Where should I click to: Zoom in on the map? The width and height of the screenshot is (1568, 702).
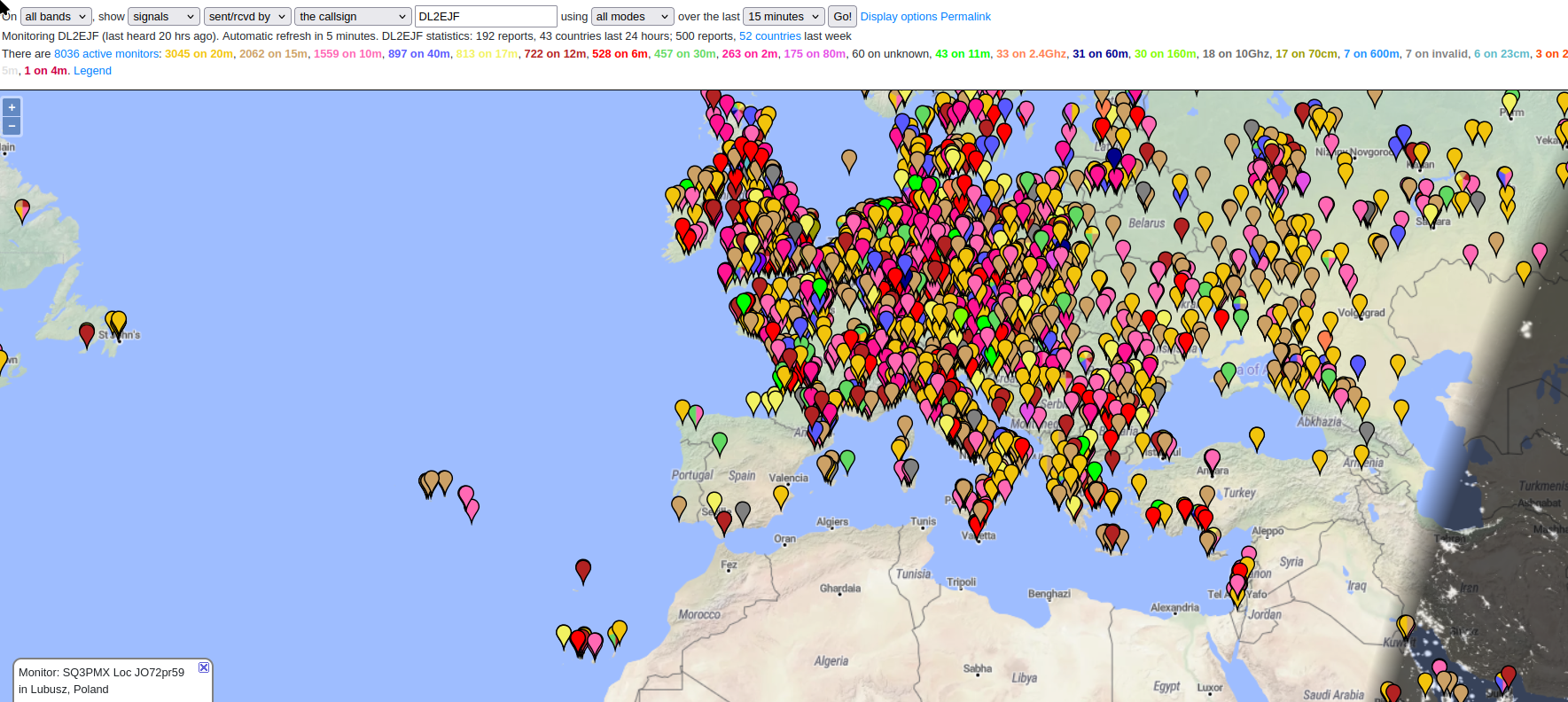12,107
